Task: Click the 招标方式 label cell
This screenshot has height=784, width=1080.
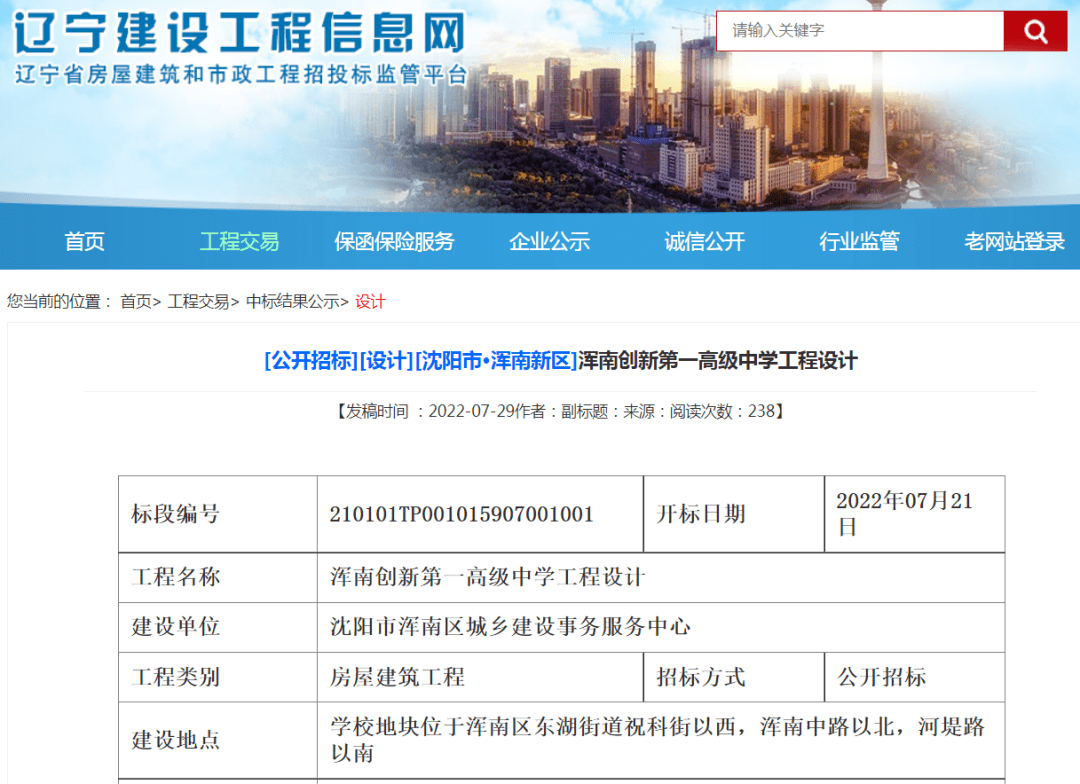Action: tap(734, 677)
